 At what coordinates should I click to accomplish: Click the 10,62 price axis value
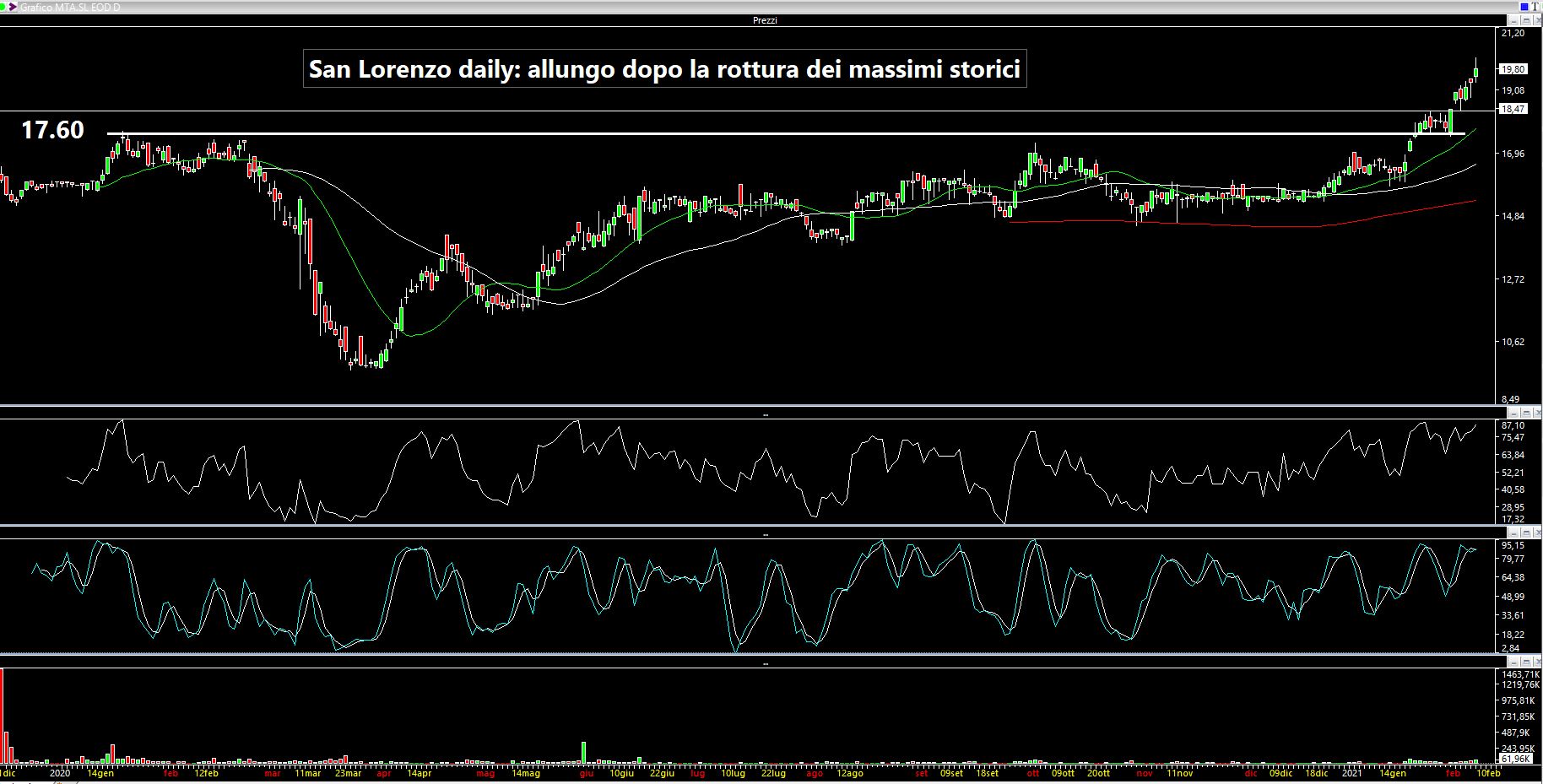tap(1513, 342)
